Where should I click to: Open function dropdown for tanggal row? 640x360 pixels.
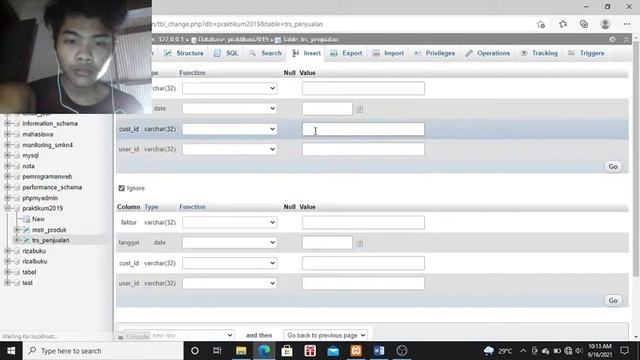pyautogui.click(x=229, y=242)
